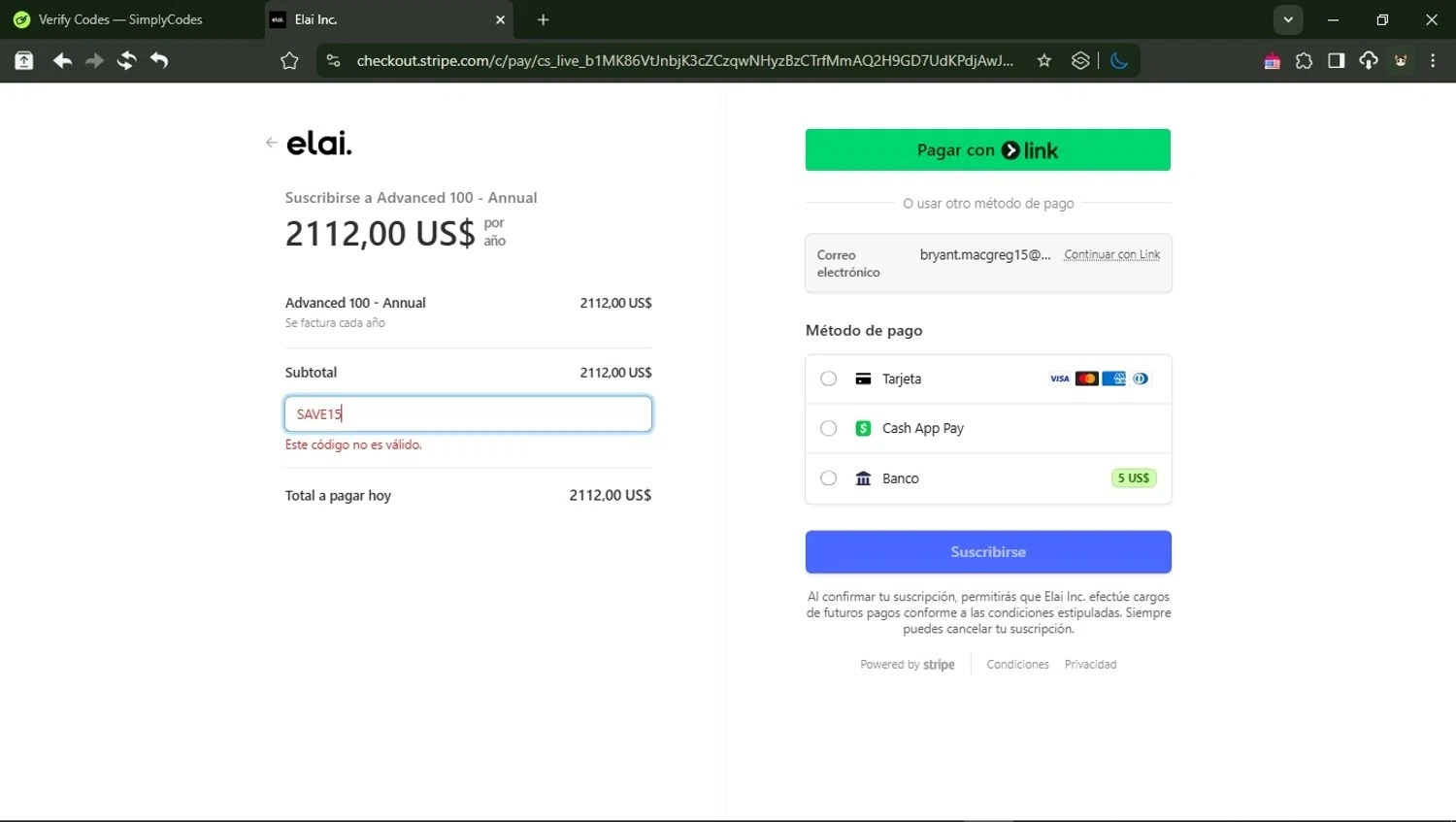Click the Pagar con link button
This screenshot has height=822, width=1456.
point(987,149)
